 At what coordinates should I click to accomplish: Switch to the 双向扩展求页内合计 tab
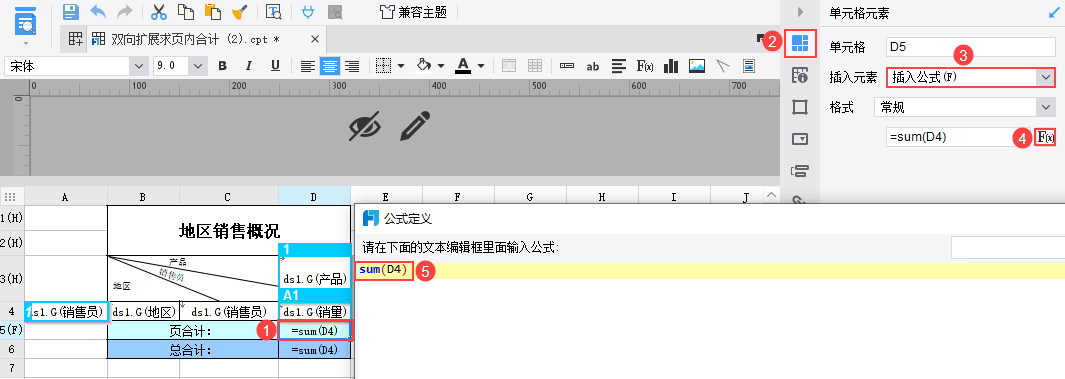point(195,39)
